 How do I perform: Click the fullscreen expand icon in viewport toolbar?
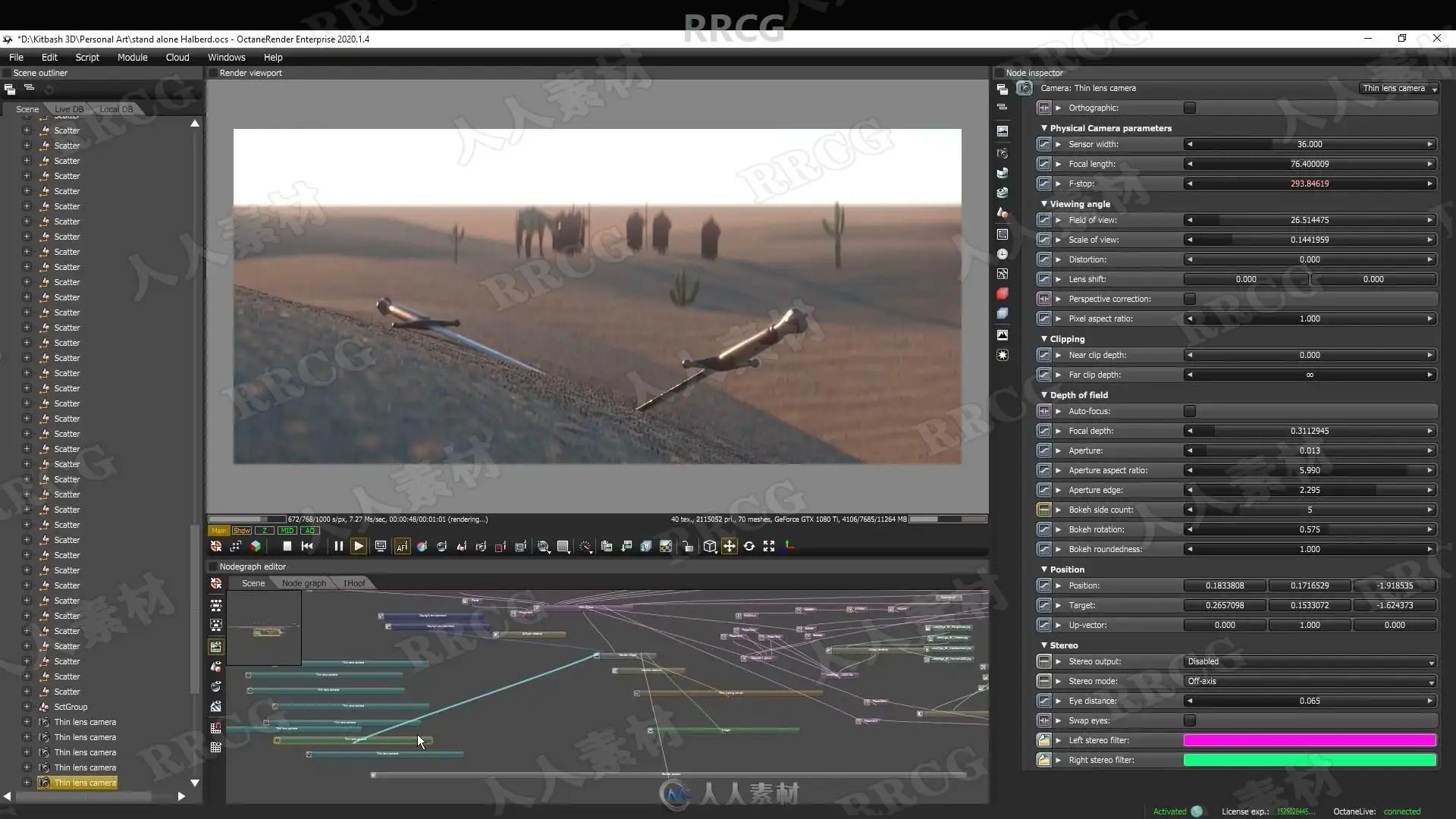coord(769,546)
